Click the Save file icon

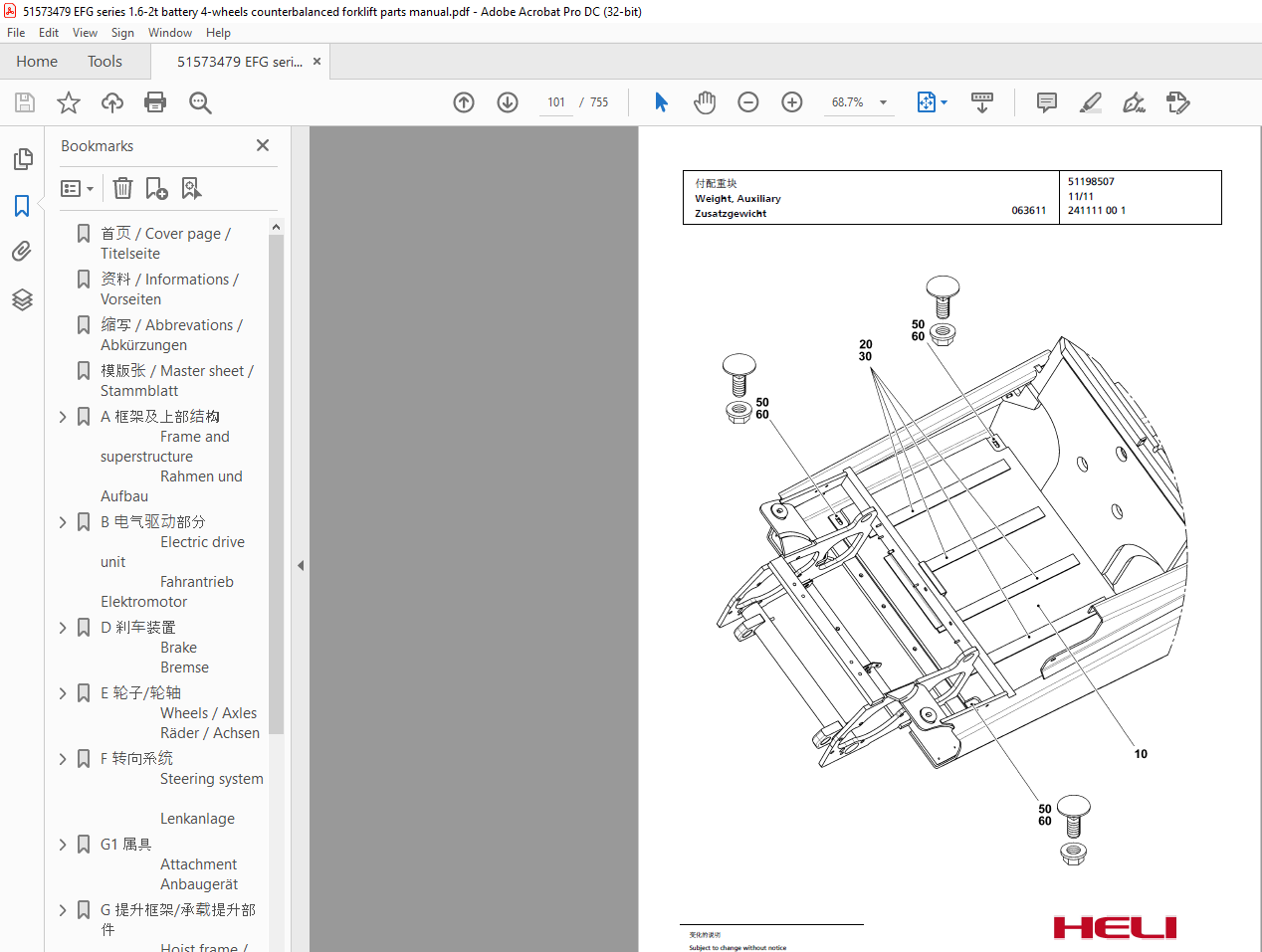[25, 102]
